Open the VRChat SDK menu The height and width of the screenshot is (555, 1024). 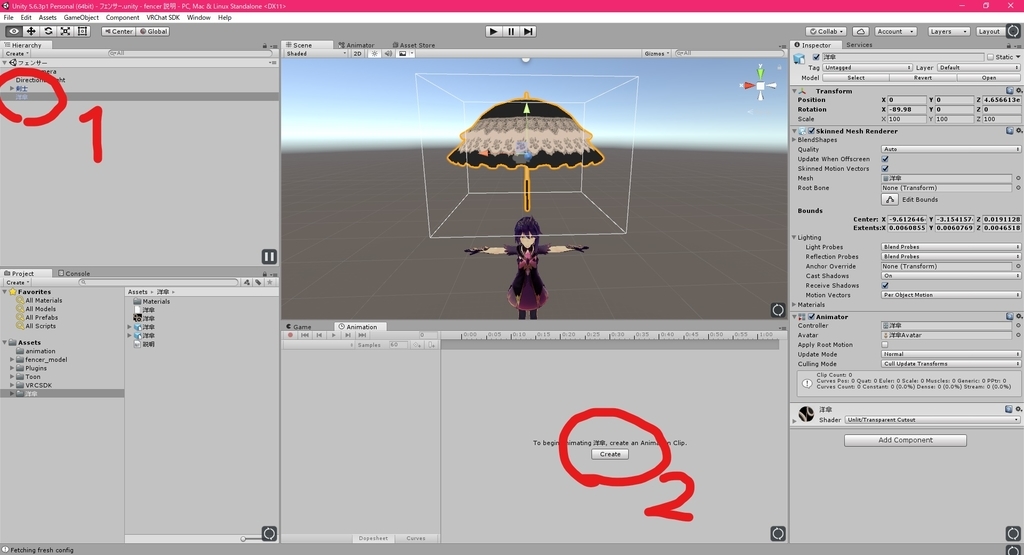click(x=163, y=18)
